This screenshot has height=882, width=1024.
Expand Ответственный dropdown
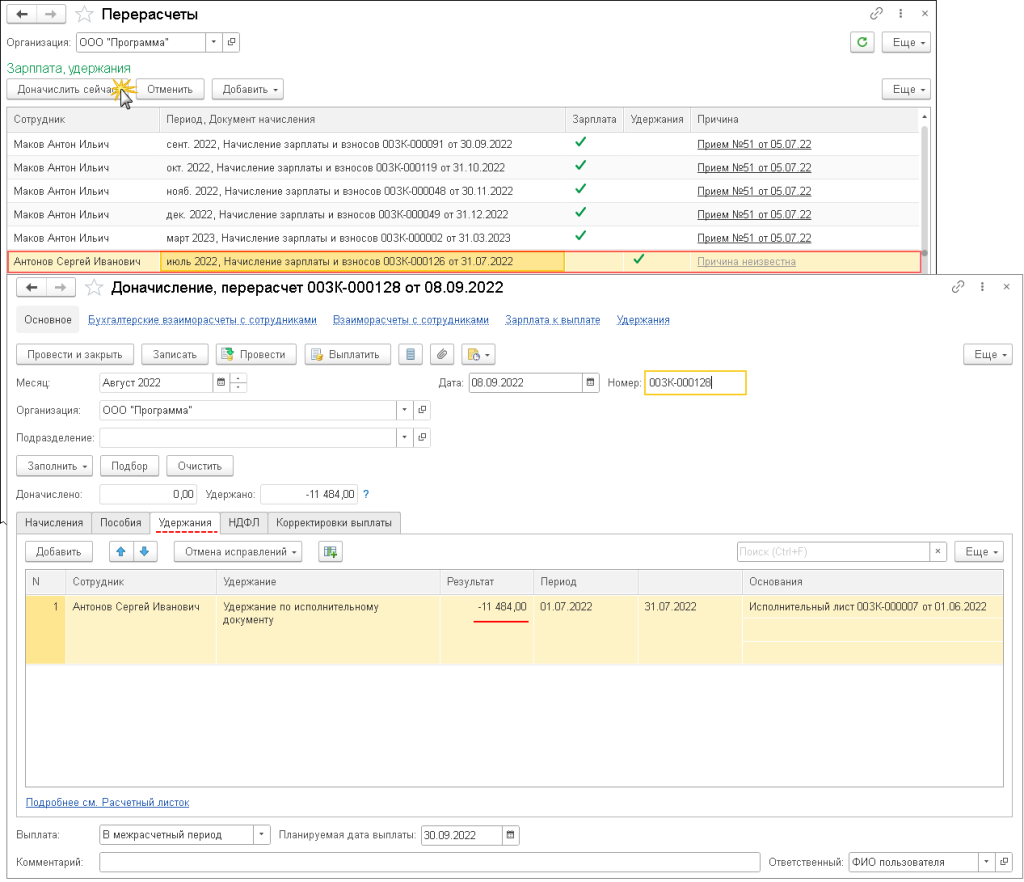[987, 862]
